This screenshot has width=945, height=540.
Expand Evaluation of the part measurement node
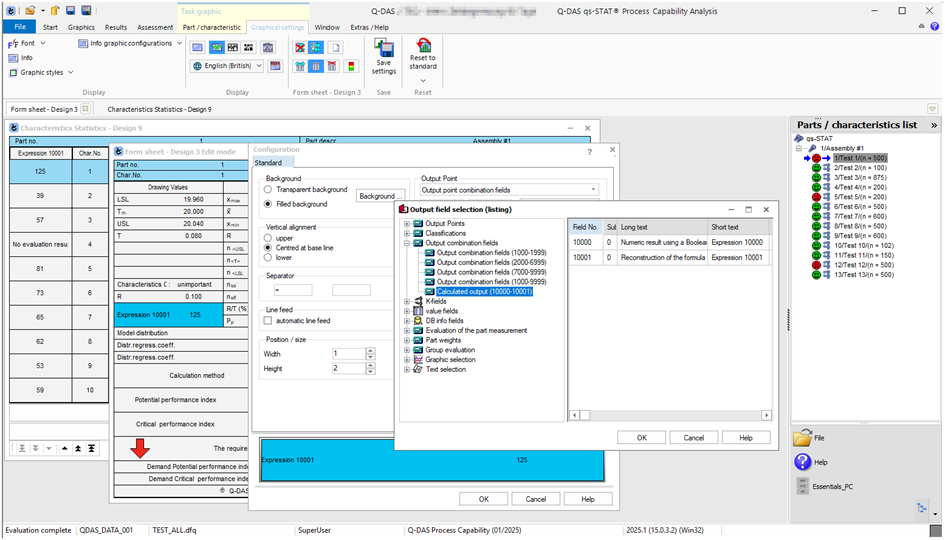pos(407,330)
